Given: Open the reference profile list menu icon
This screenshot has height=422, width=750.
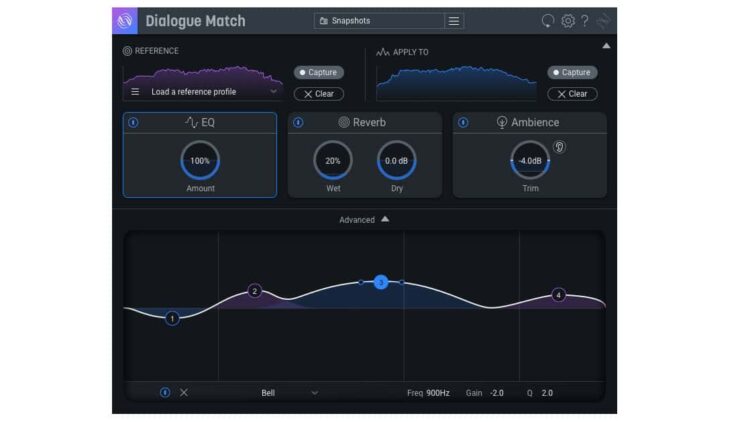Looking at the screenshot, I should point(135,91).
